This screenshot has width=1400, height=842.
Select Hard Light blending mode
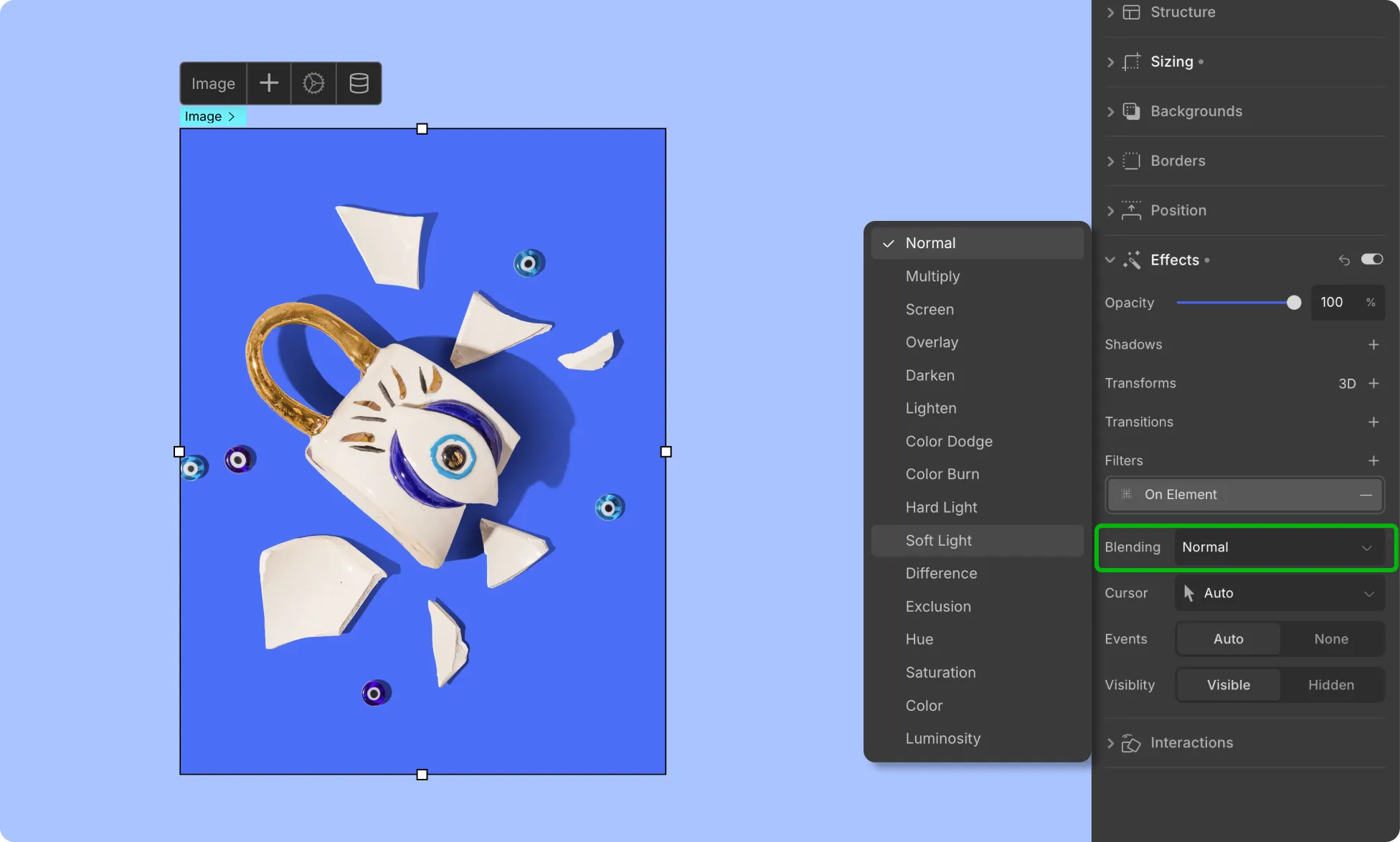coord(978,507)
